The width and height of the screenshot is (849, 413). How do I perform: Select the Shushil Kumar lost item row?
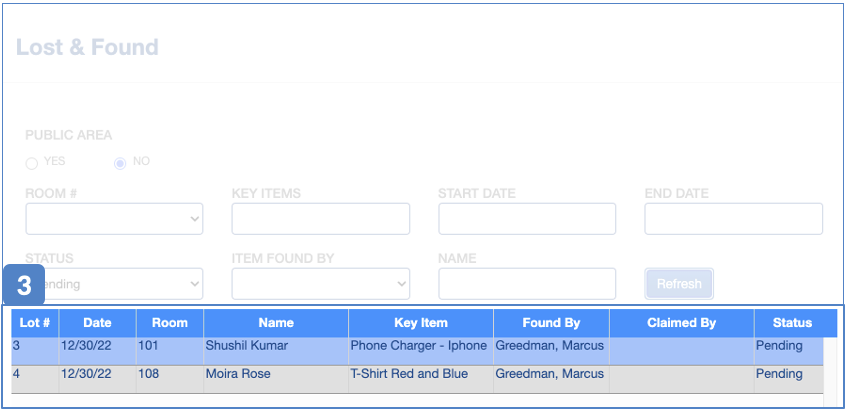pyautogui.click(x=246, y=346)
